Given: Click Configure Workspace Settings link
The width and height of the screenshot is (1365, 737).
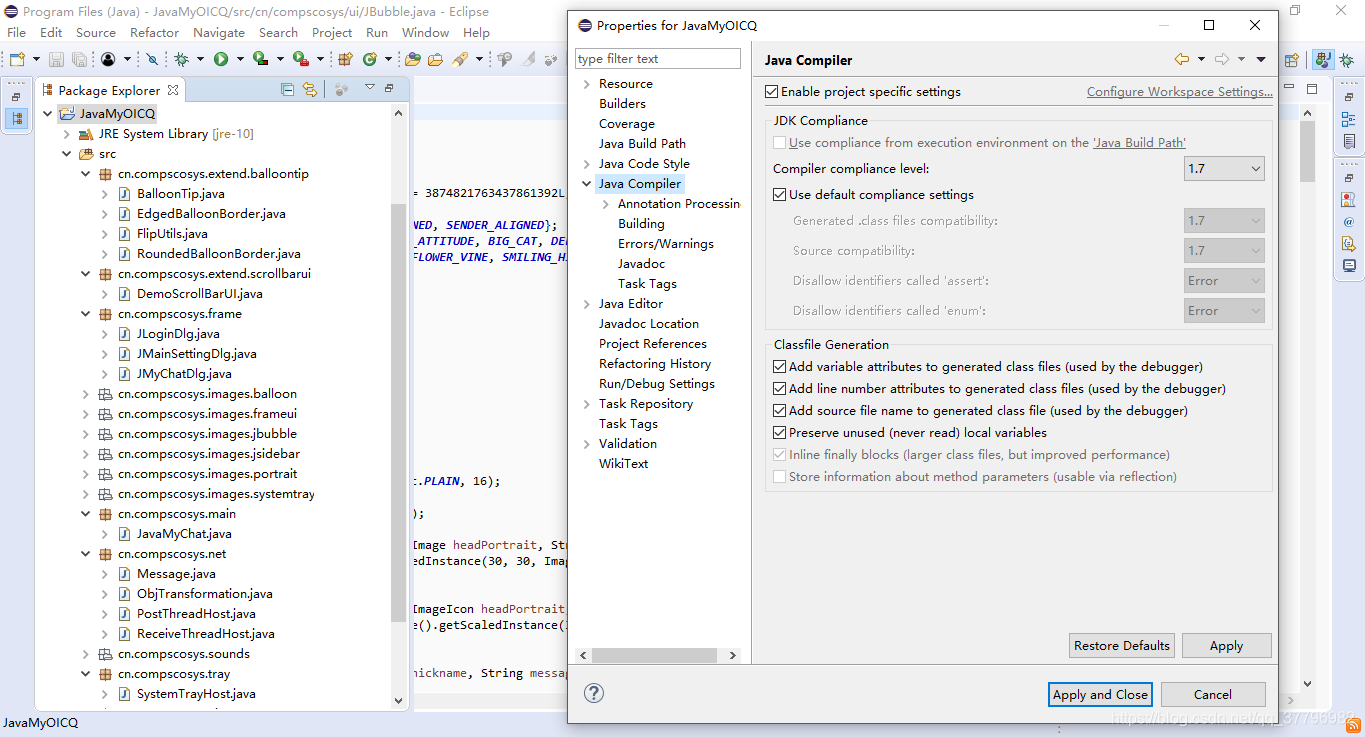Looking at the screenshot, I should tap(1180, 92).
